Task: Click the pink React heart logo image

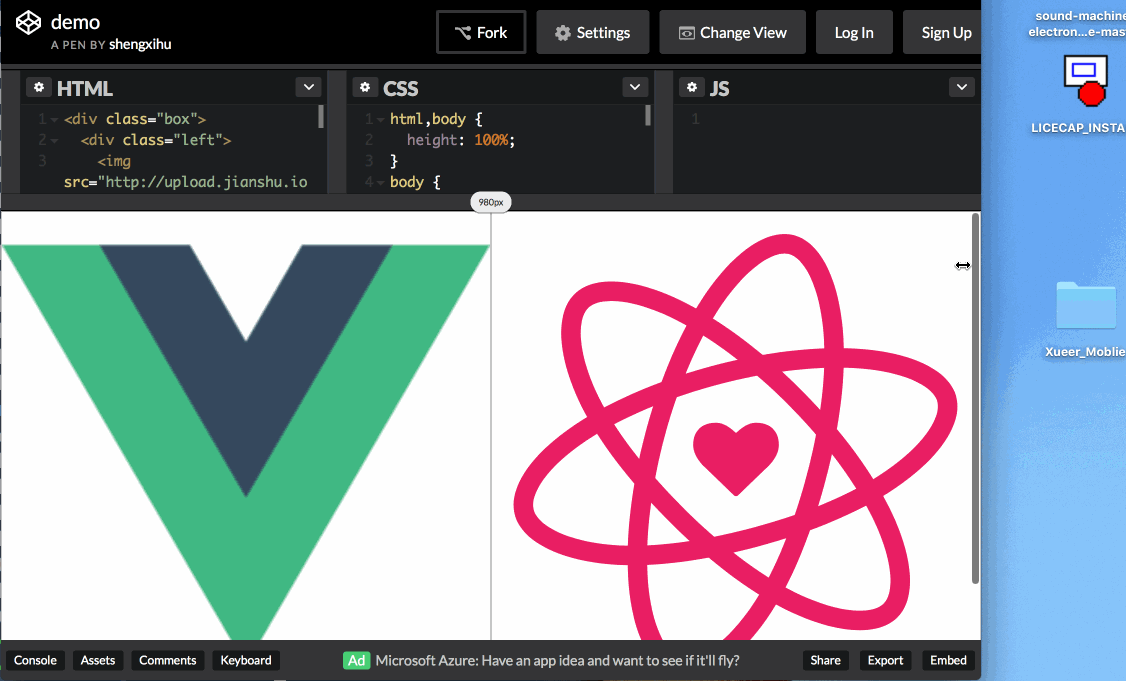Action: (x=735, y=437)
